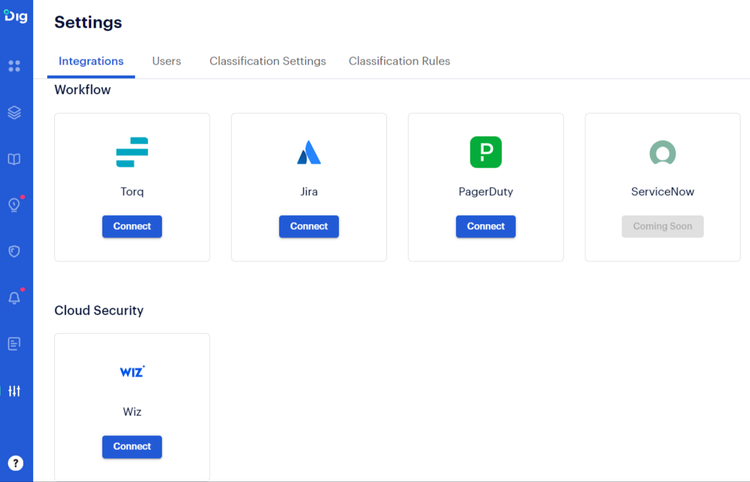Open the dashboard grid icon in sidebar
Image resolution: width=750 pixels, height=482 pixels.
click(14, 66)
